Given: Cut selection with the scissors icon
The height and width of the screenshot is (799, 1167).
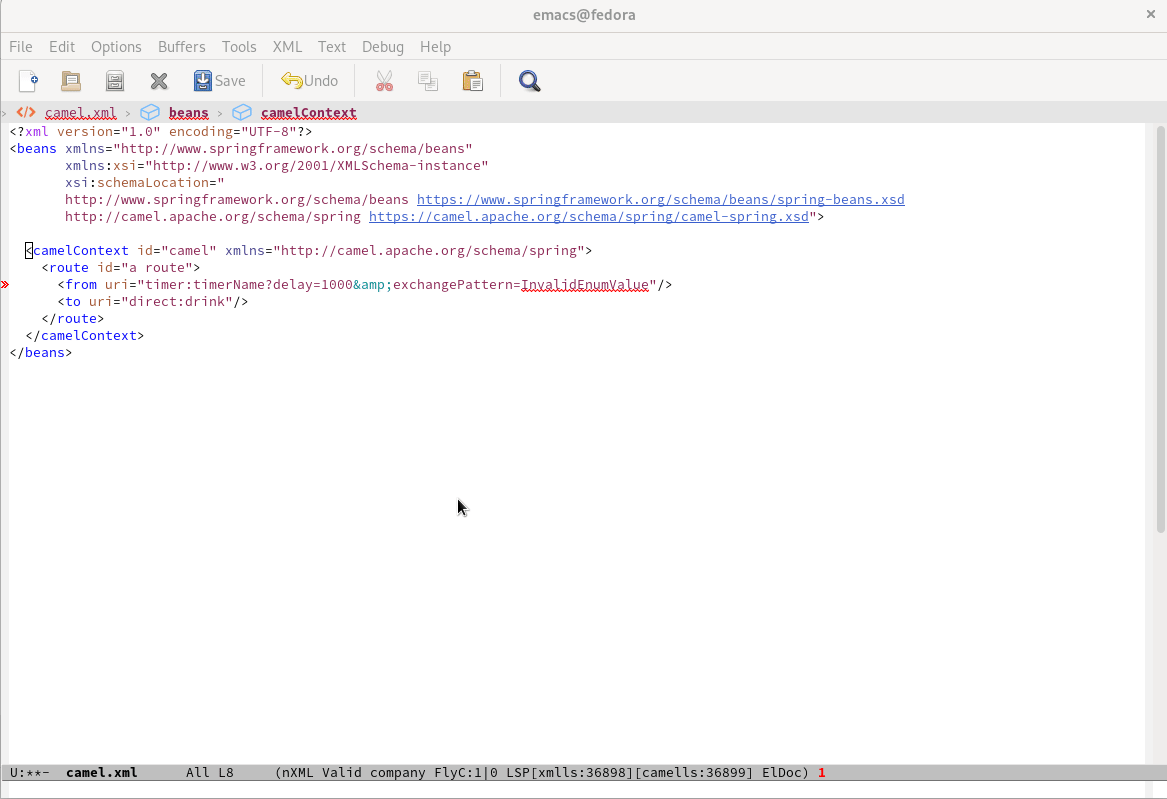Looking at the screenshot, I should tap(384, 81).
